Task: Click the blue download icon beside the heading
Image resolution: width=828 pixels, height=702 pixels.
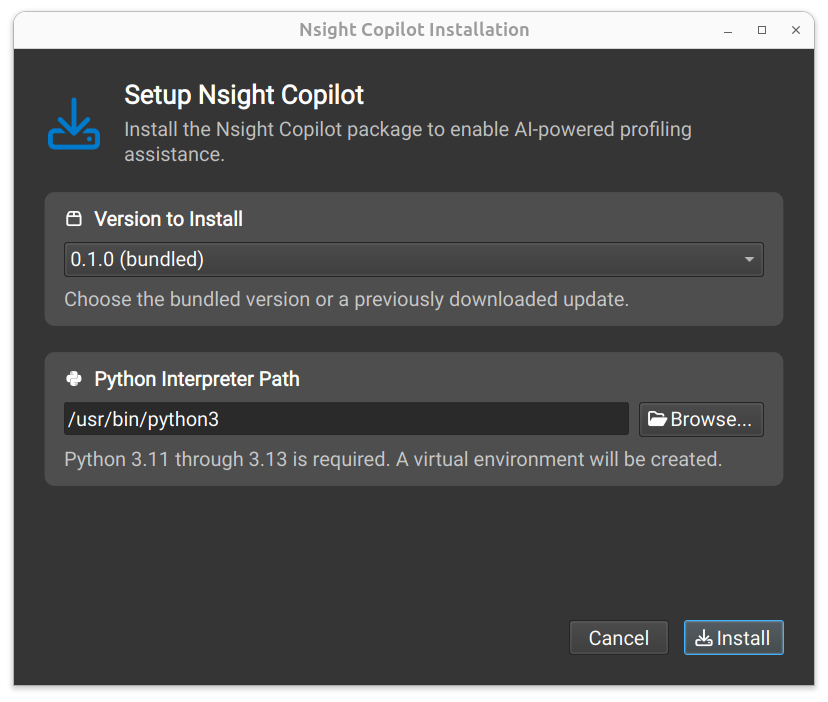Action: pos(74,124)
